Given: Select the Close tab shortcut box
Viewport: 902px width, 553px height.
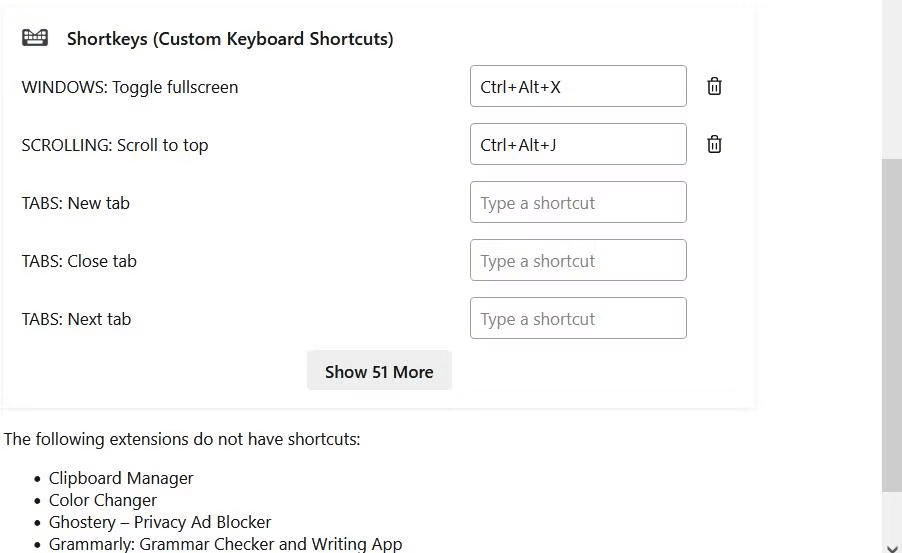Looking at the screenshot, I should tap(578, 260).
